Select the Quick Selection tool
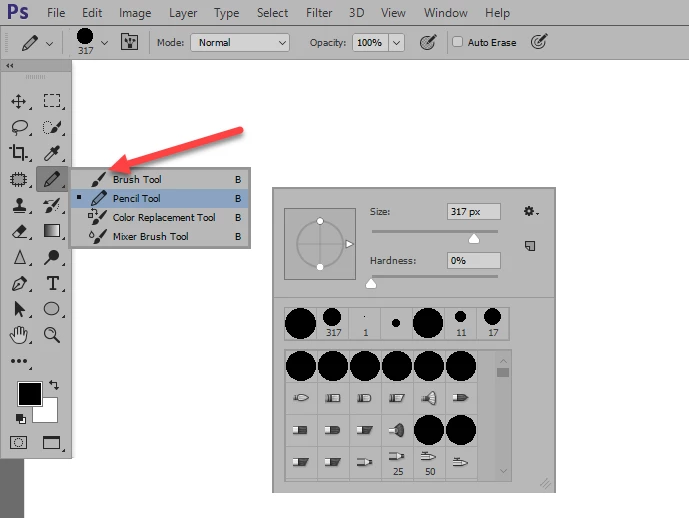Image resolution: width=689 pixels, height=518 pixels. (x=52, y=127)
